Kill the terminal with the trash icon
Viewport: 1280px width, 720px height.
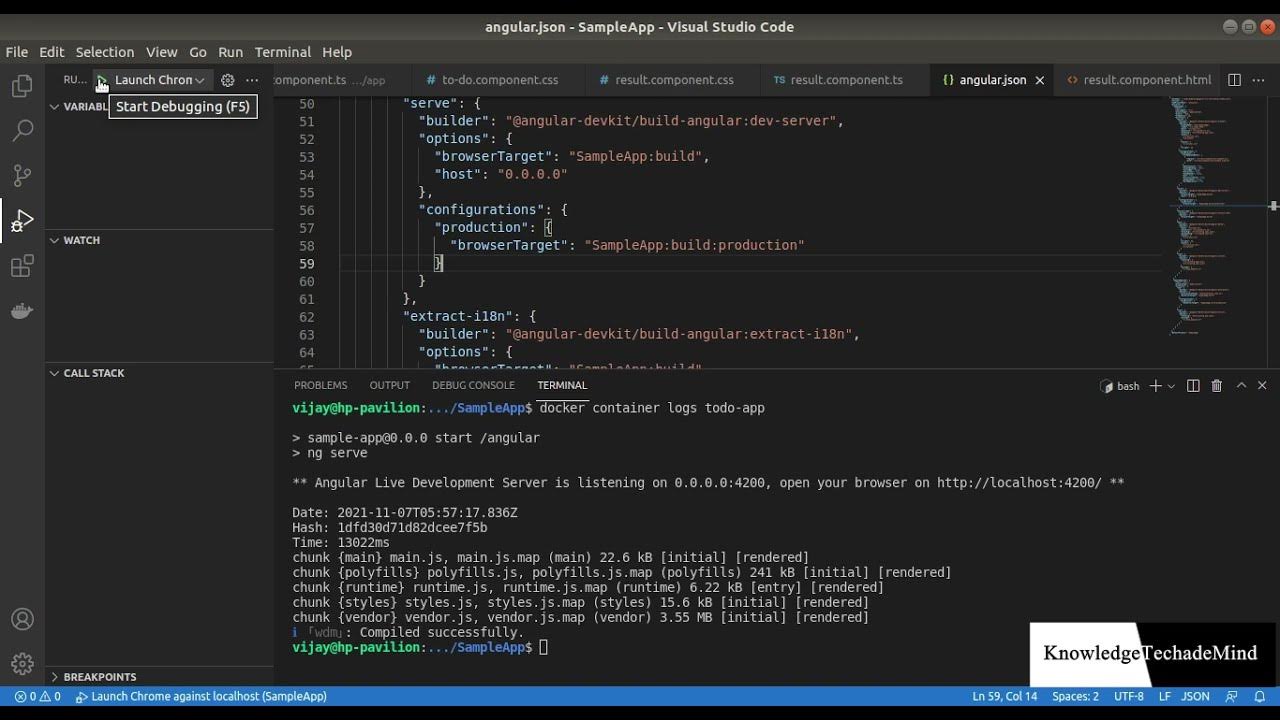[x=1217, y=385]
